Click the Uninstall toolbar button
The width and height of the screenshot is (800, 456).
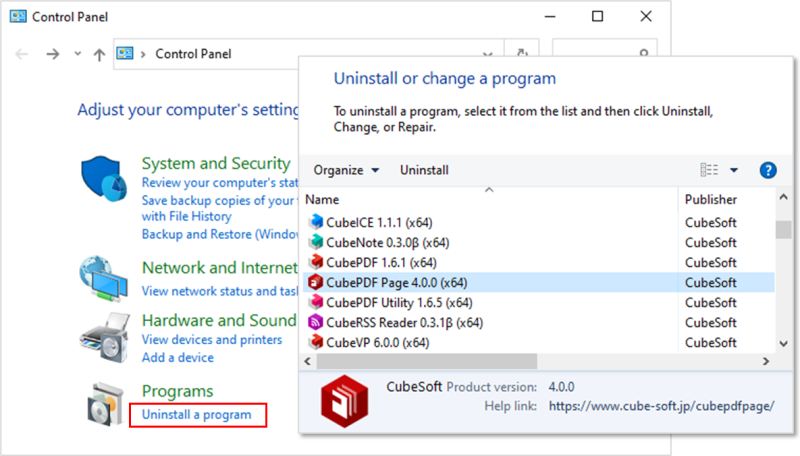pyautogui.click(x=424, y=170)
